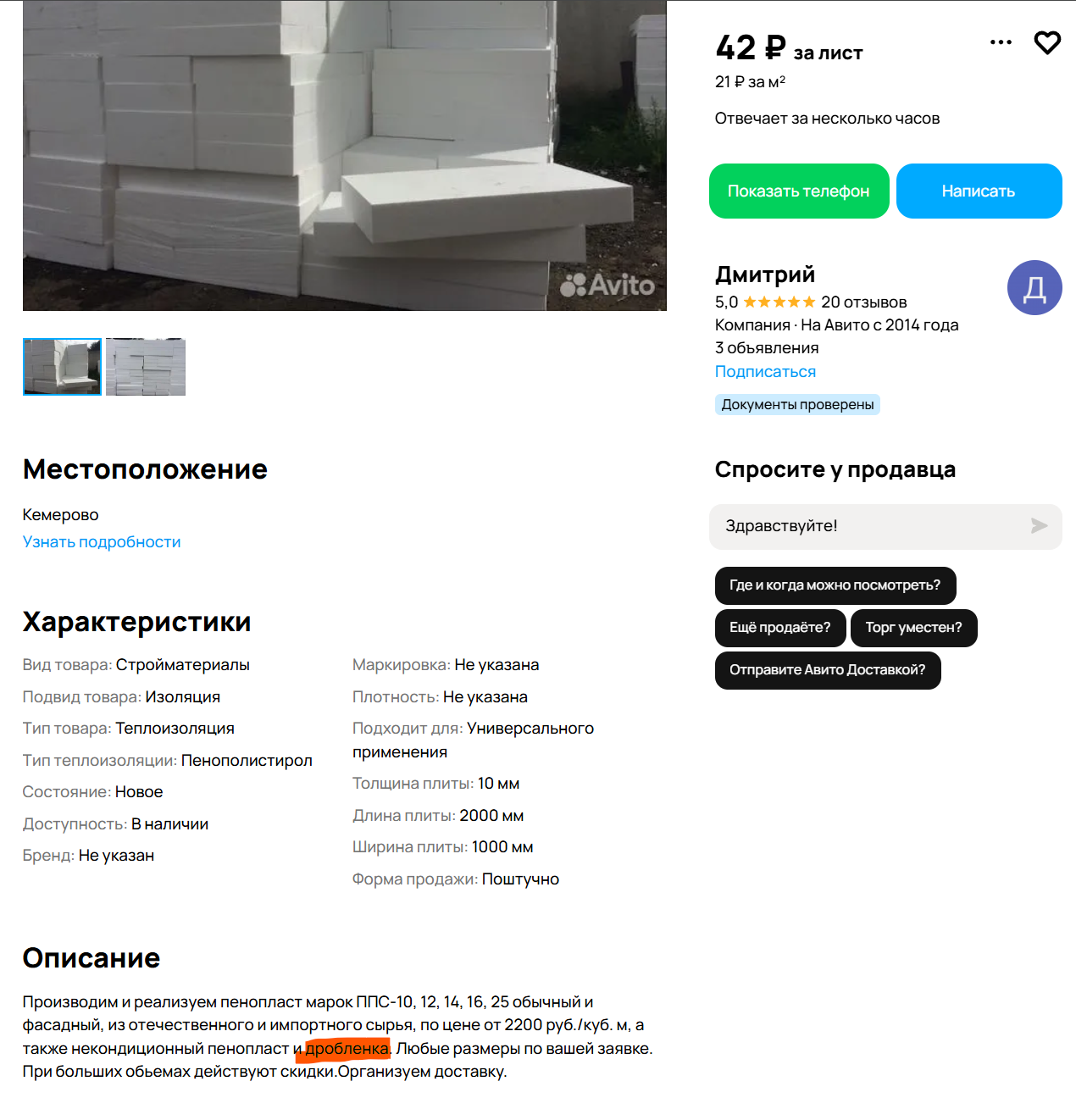
Task: Choose quick question Ещё продаёте?
Action: 780,628
